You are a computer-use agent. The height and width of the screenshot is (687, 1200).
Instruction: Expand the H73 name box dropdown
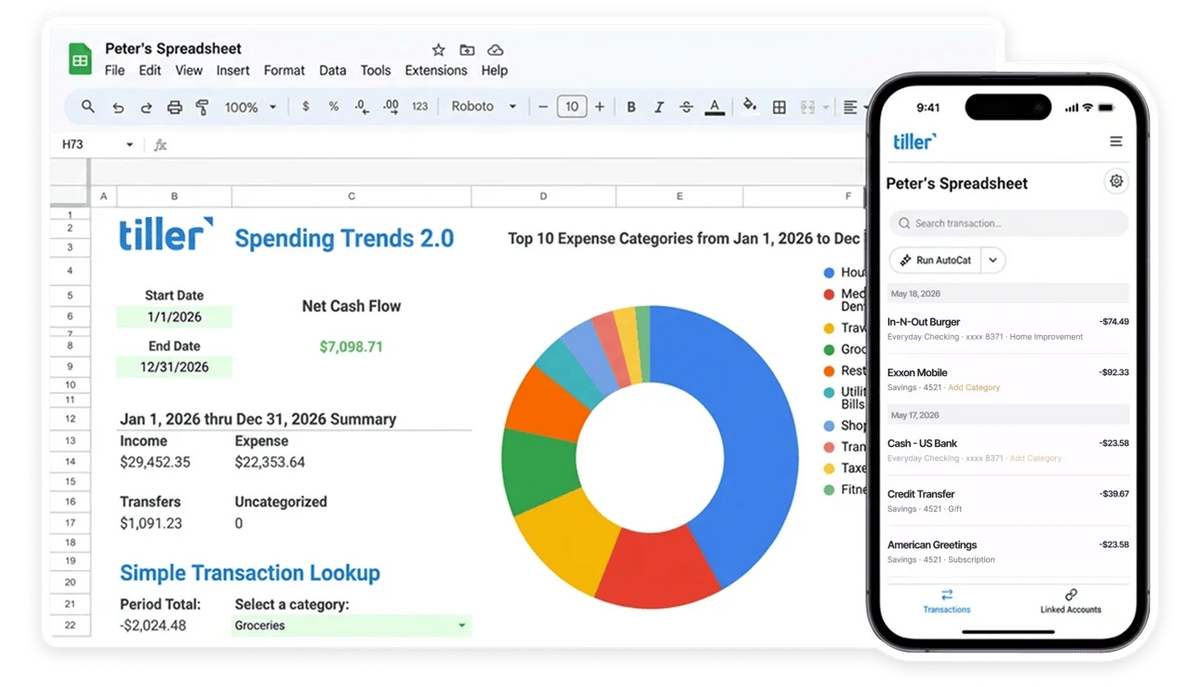(x=129, y=145)
